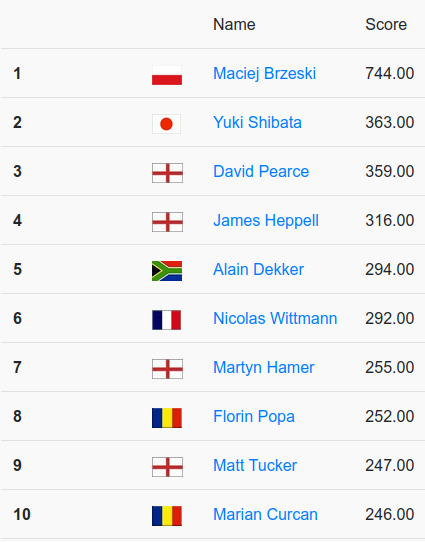This screenshot has height=542, width=425.
Task: Click the England flag beside David Pearce
Action: pos(167,173)
